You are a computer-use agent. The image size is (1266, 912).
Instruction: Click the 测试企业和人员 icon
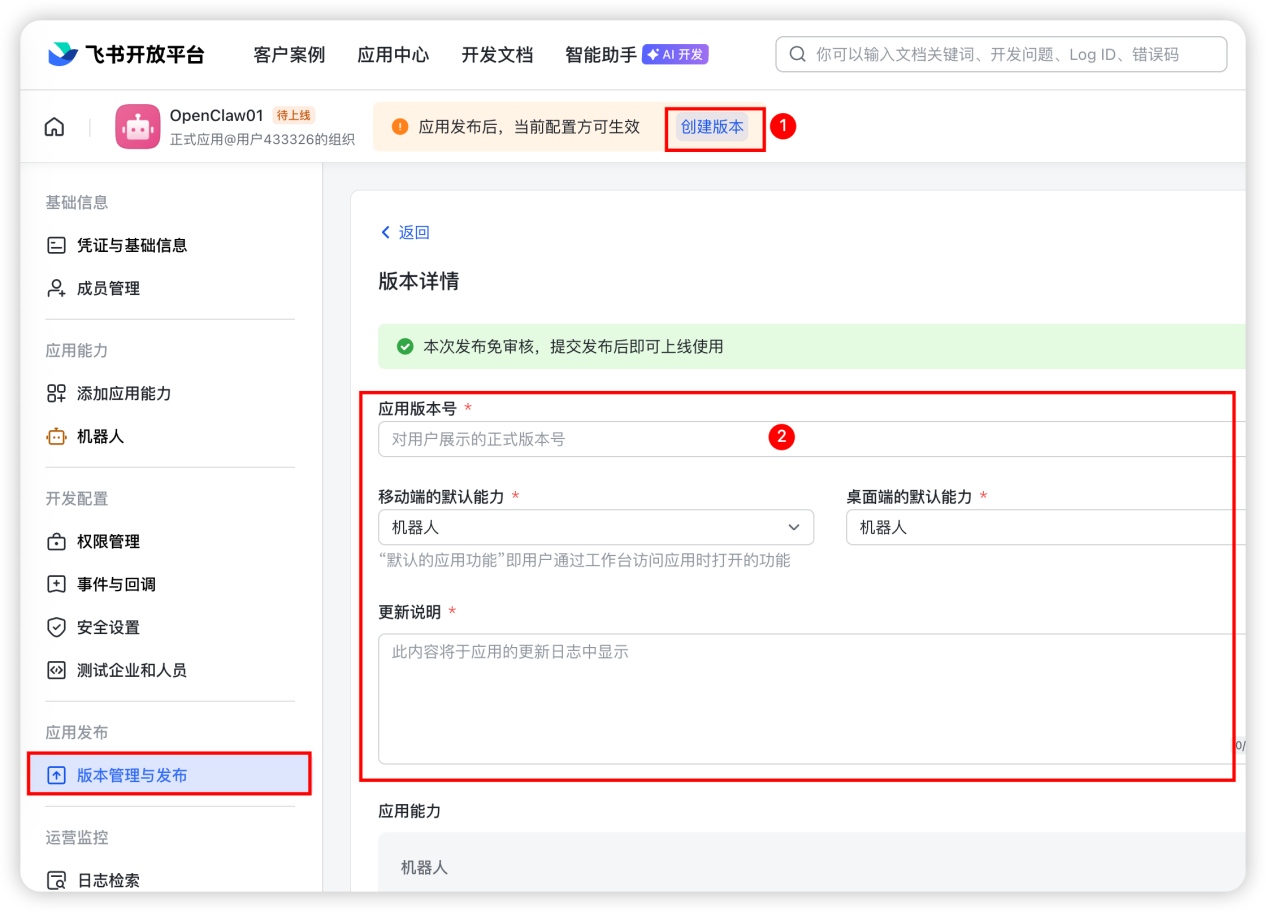57,670
